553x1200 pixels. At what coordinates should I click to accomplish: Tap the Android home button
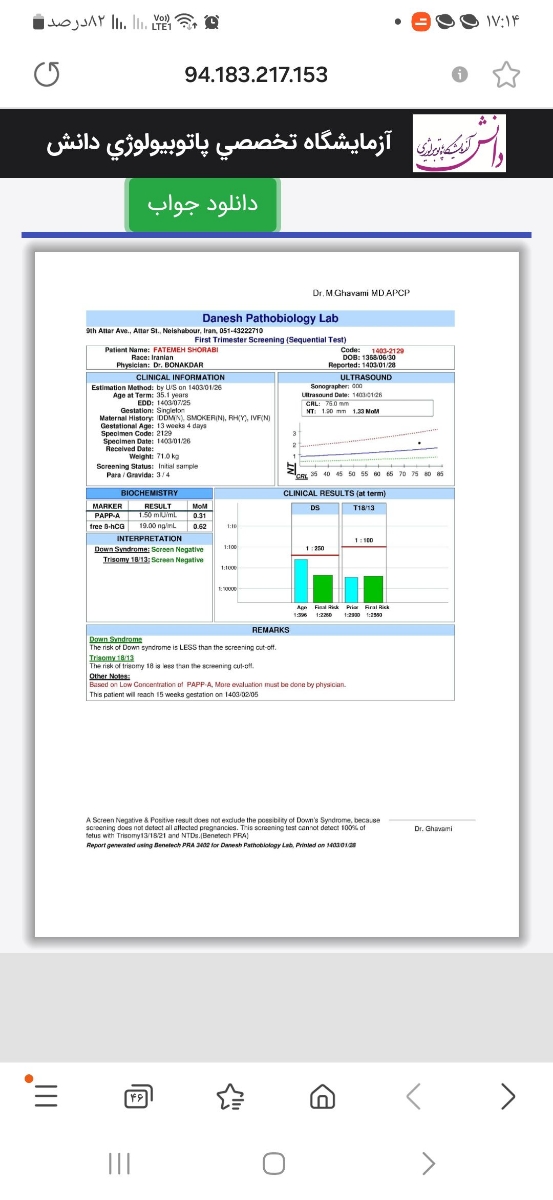(274, 1162)
